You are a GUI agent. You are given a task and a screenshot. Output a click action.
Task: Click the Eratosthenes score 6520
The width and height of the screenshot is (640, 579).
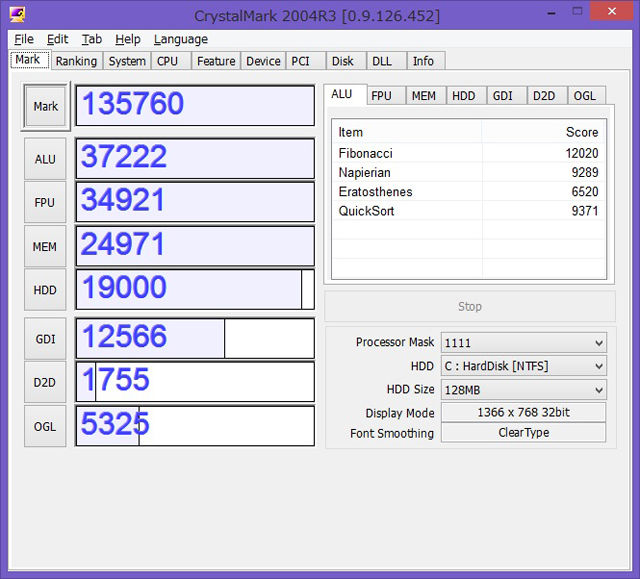tap(585, 191)
